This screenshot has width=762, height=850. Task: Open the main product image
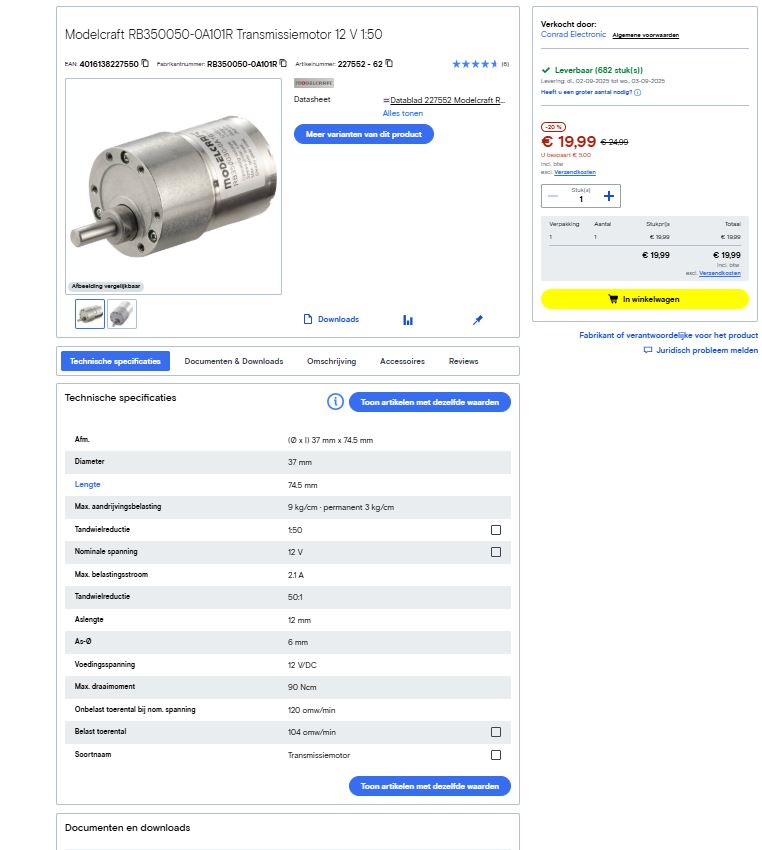(x=173, y=186)
